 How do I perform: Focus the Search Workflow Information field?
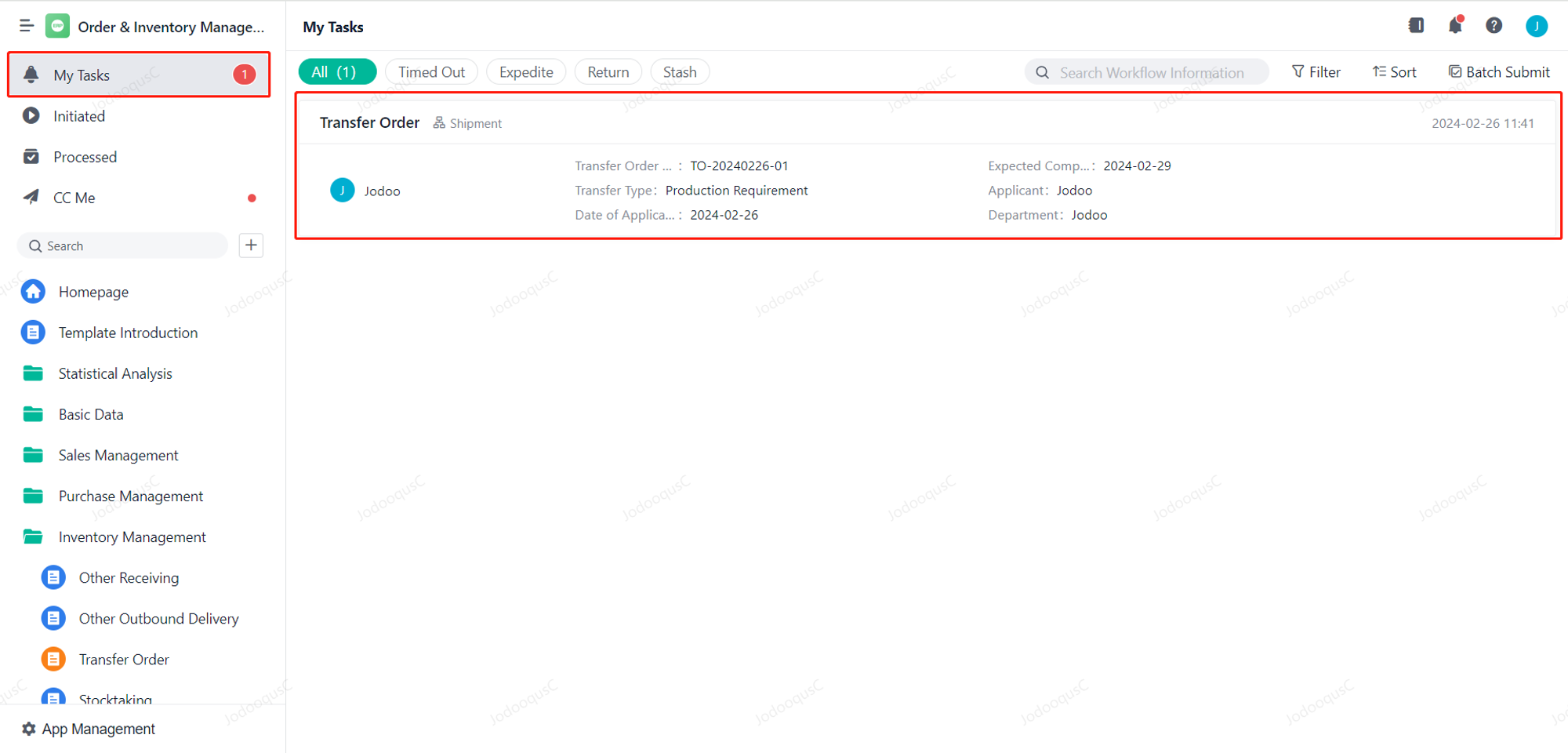tap(1151, 72)
